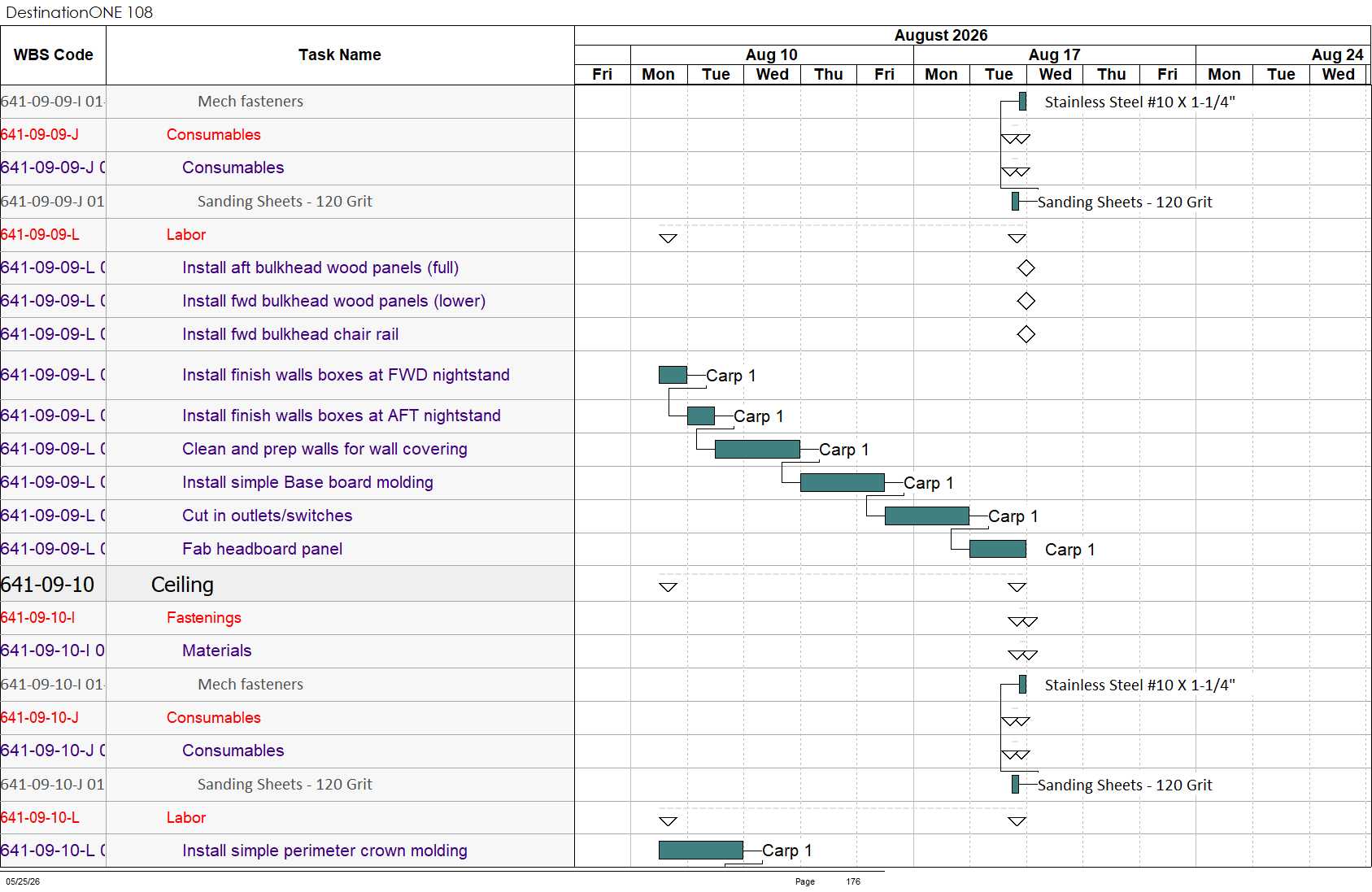Click the small bar for Stainless Steel #10 in the first row
1372x892 pixels.
[1022, 102]
